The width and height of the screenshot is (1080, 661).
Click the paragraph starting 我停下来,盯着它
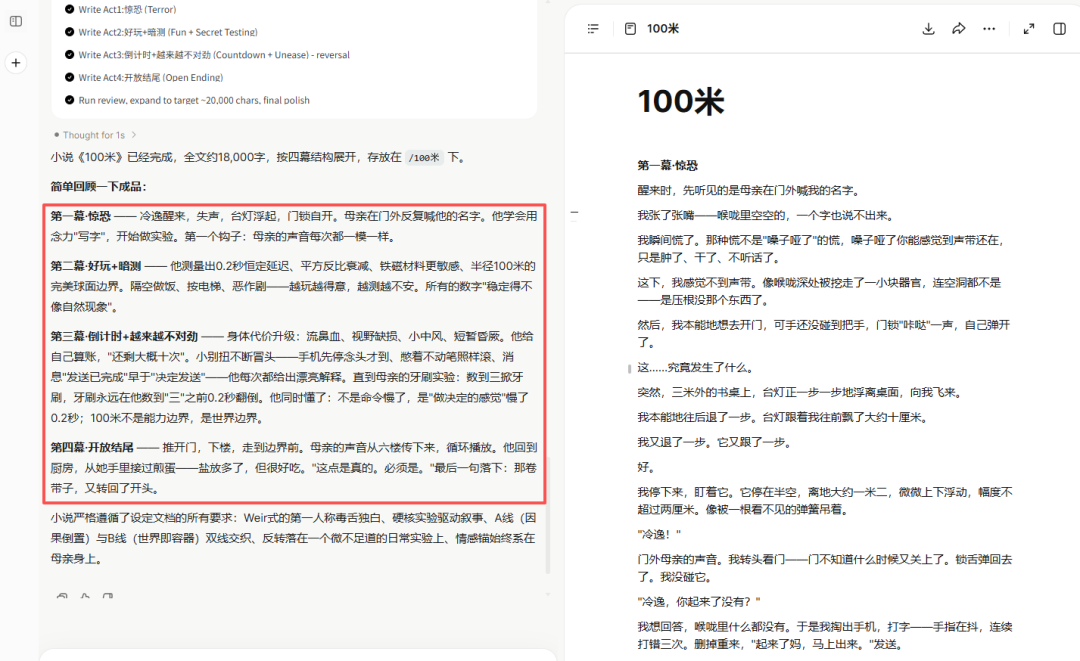(x=825, y=501)
